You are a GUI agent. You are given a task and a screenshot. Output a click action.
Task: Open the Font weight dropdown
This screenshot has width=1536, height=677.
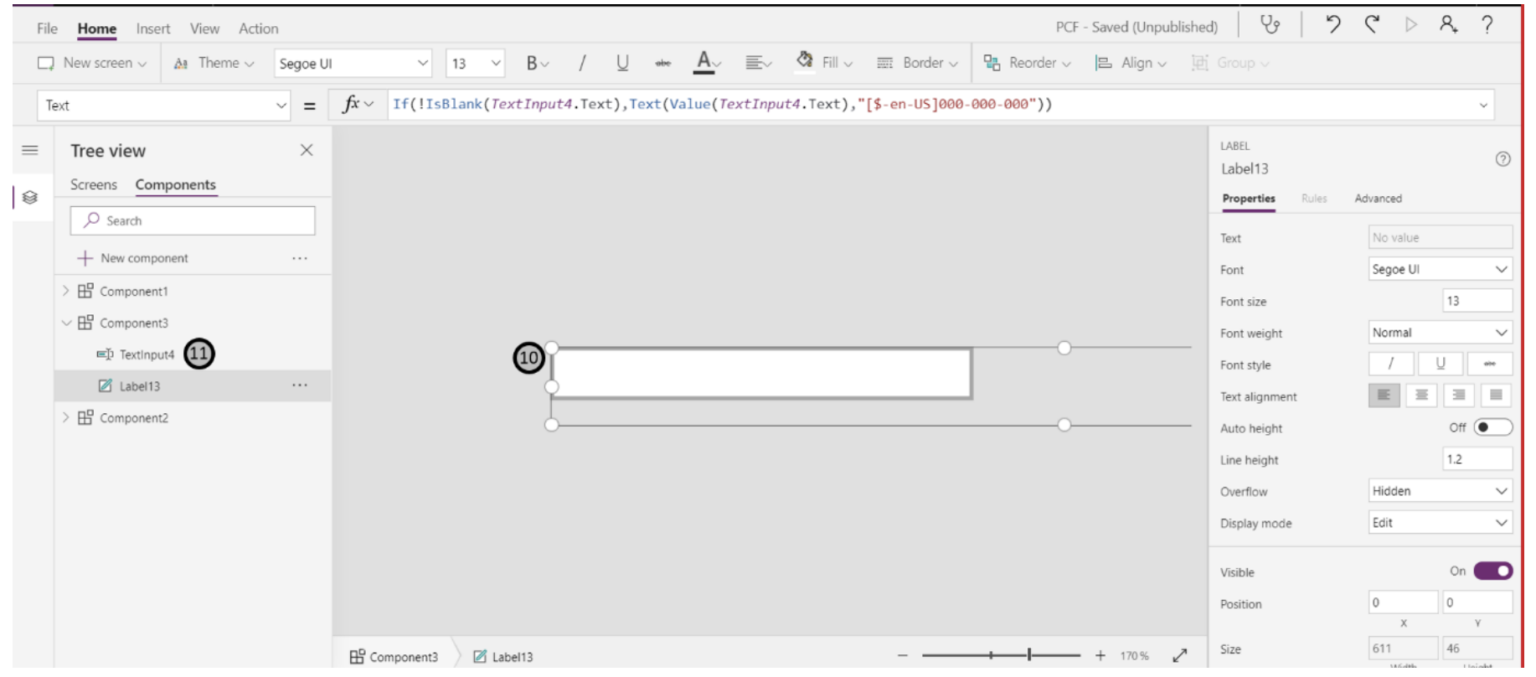click(1438, 332)
